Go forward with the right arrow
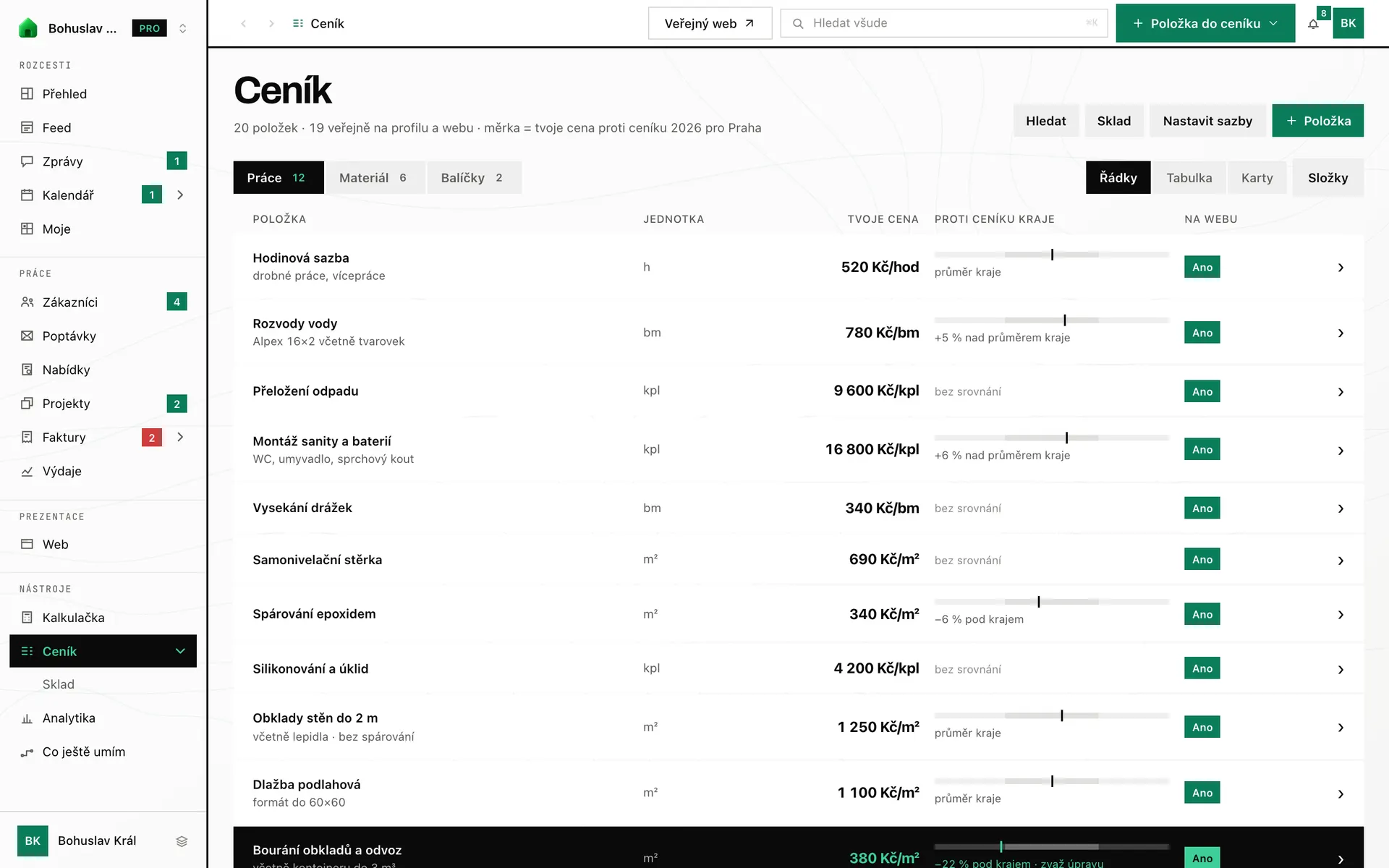 [271, 23]
